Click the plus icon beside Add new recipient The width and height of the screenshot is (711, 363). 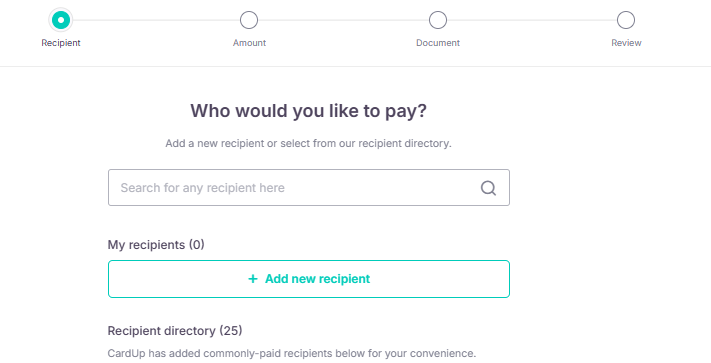tap(253, 279)
